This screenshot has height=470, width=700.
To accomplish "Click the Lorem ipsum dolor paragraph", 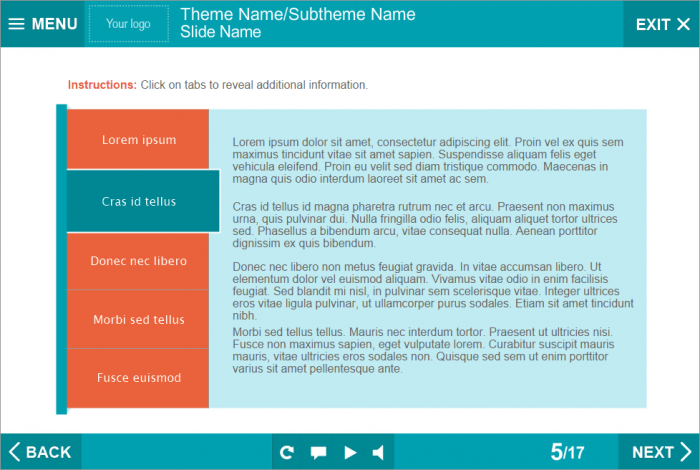I will tap(428, 160).
